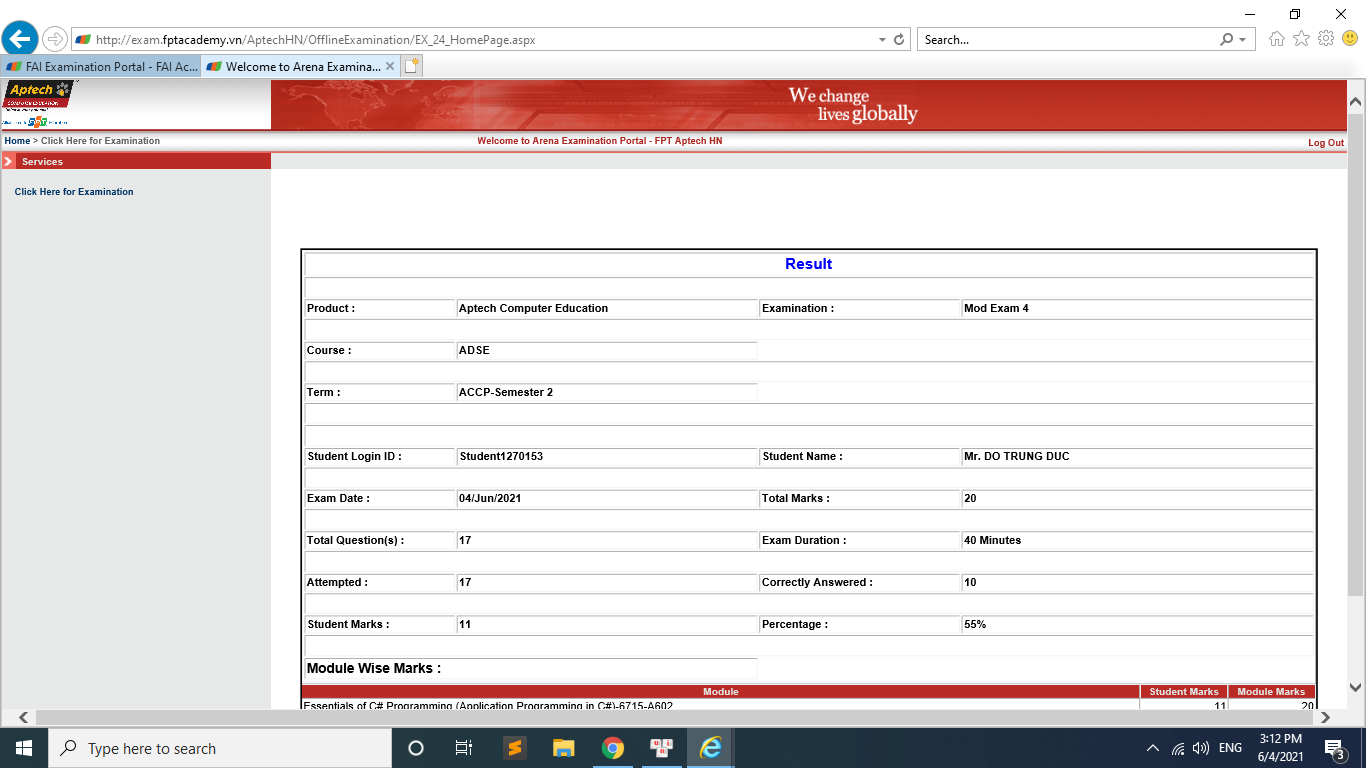Click the Student Marks column header
The width and height of the screenshot is (1366, 768).
click(1184, 691)
